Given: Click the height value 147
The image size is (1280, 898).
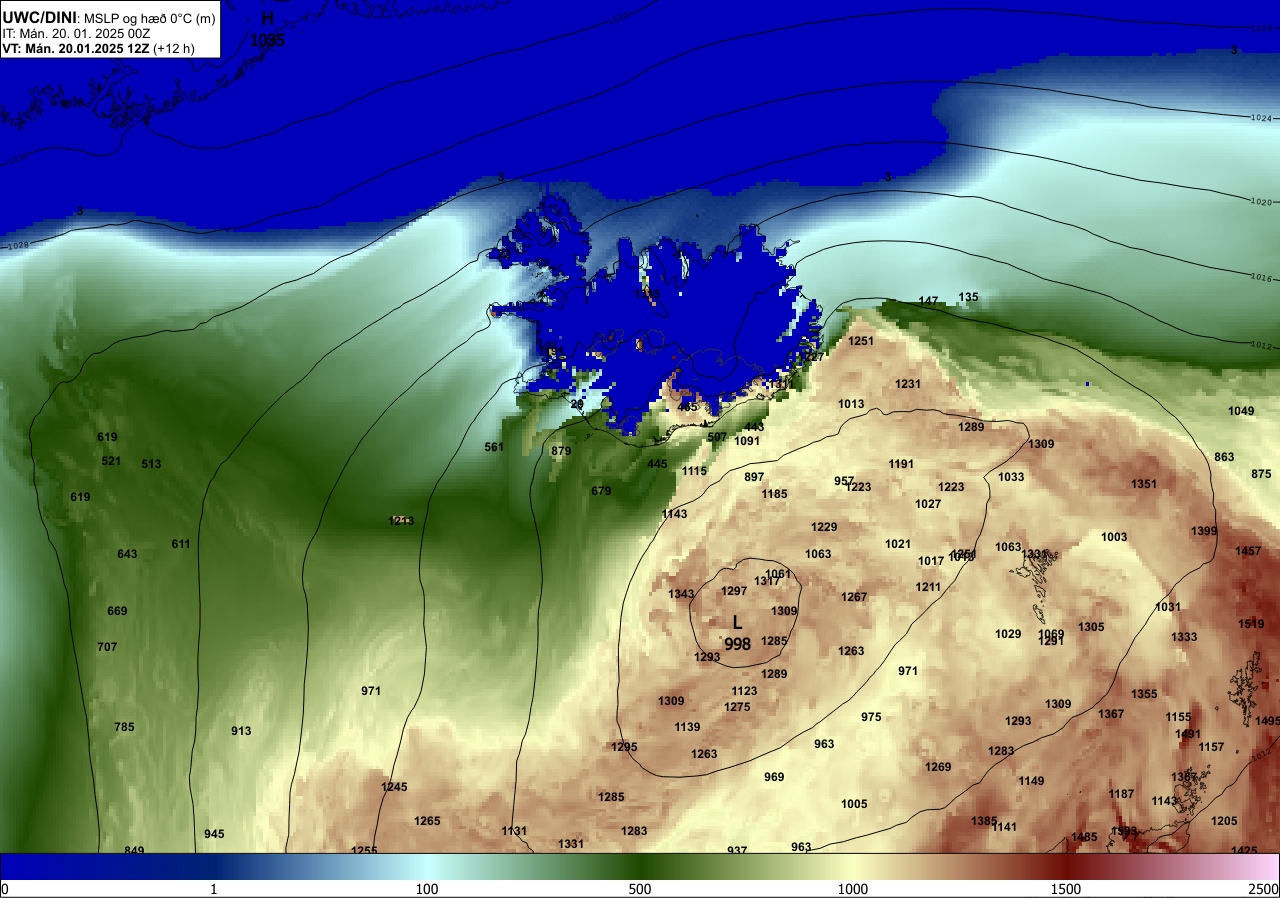Looking at the screenshot, I should (929, 301).
